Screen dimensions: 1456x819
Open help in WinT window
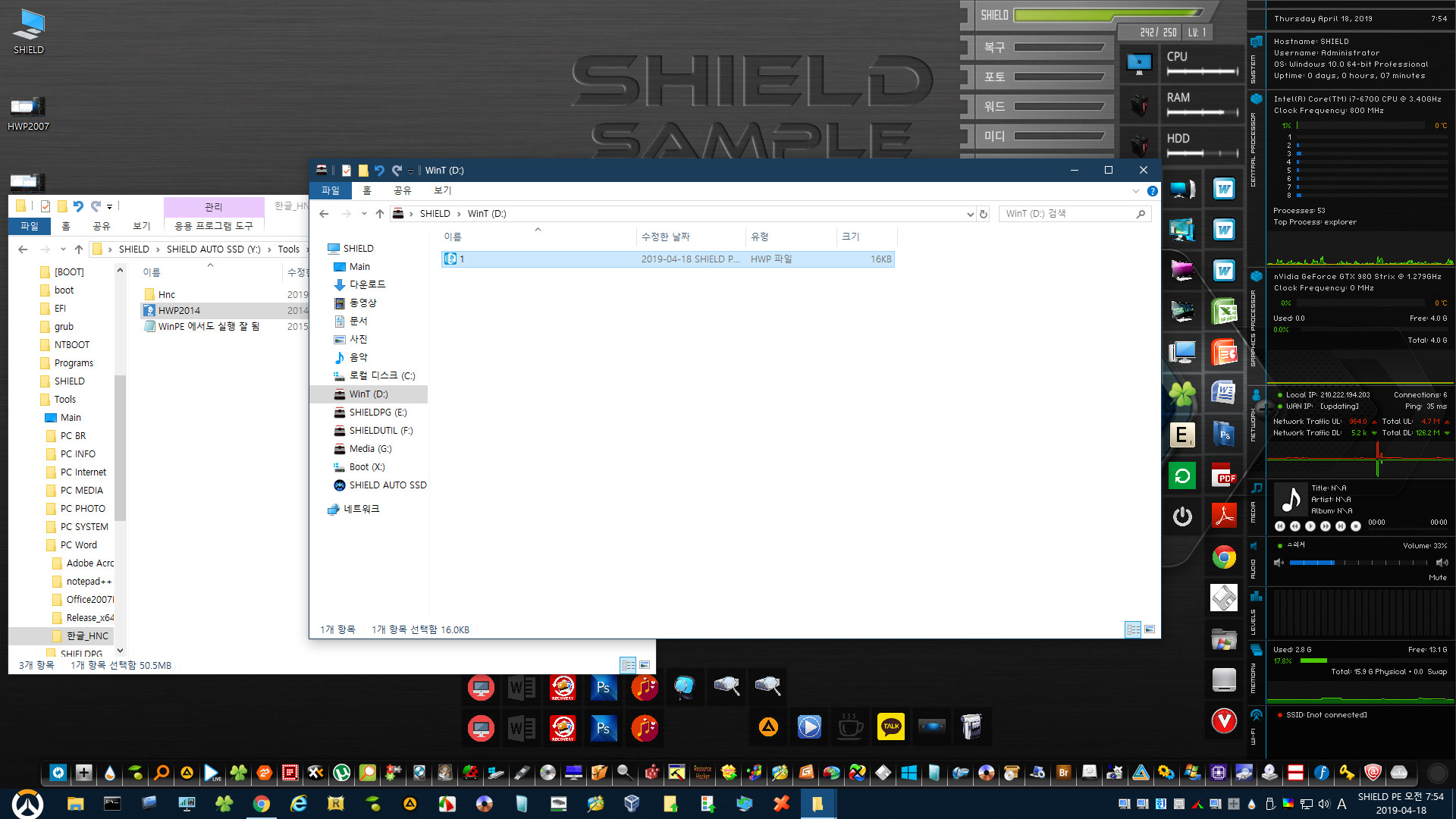tap(1152, 191)
